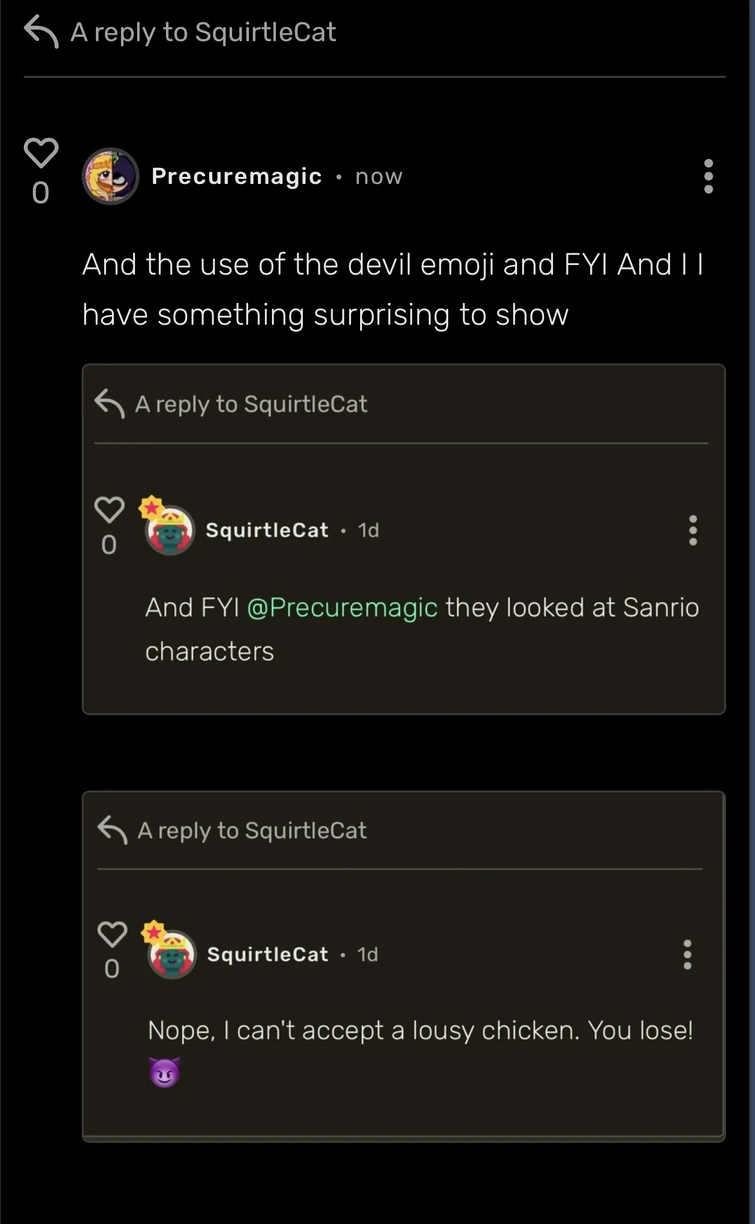Open Precuremagic's profile avatar
The image size is (755, 1224).
[x=110, y=177]
